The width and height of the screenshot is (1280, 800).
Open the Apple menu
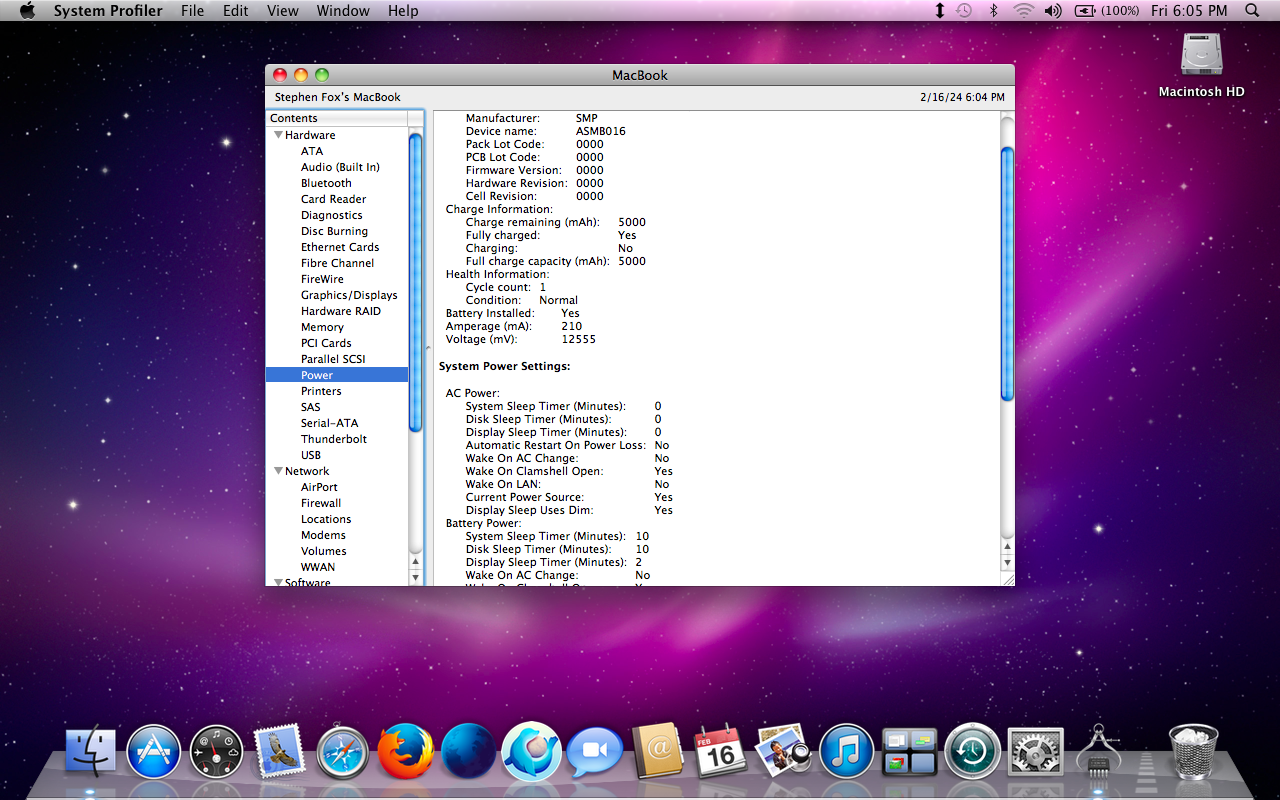click(27, 11)
